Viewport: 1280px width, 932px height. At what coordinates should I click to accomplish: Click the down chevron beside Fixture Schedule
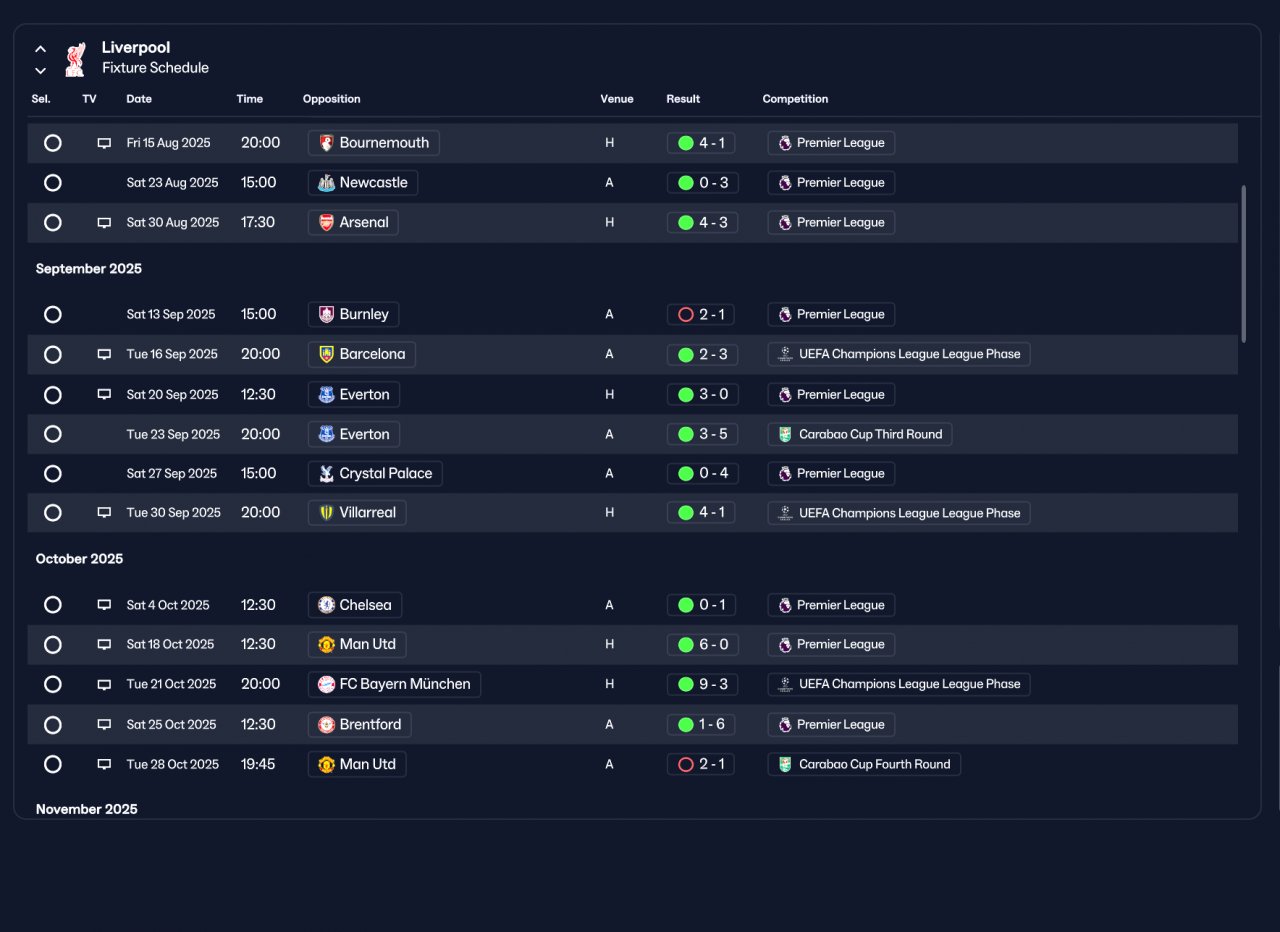click(x=41, y=71)
